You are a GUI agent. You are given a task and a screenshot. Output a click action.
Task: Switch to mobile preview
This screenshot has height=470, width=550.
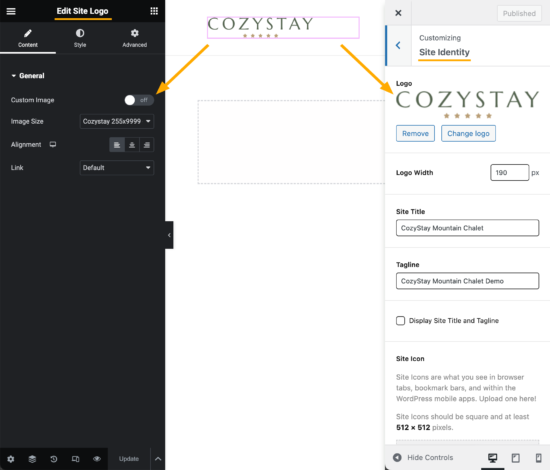[x=538, y=458]
